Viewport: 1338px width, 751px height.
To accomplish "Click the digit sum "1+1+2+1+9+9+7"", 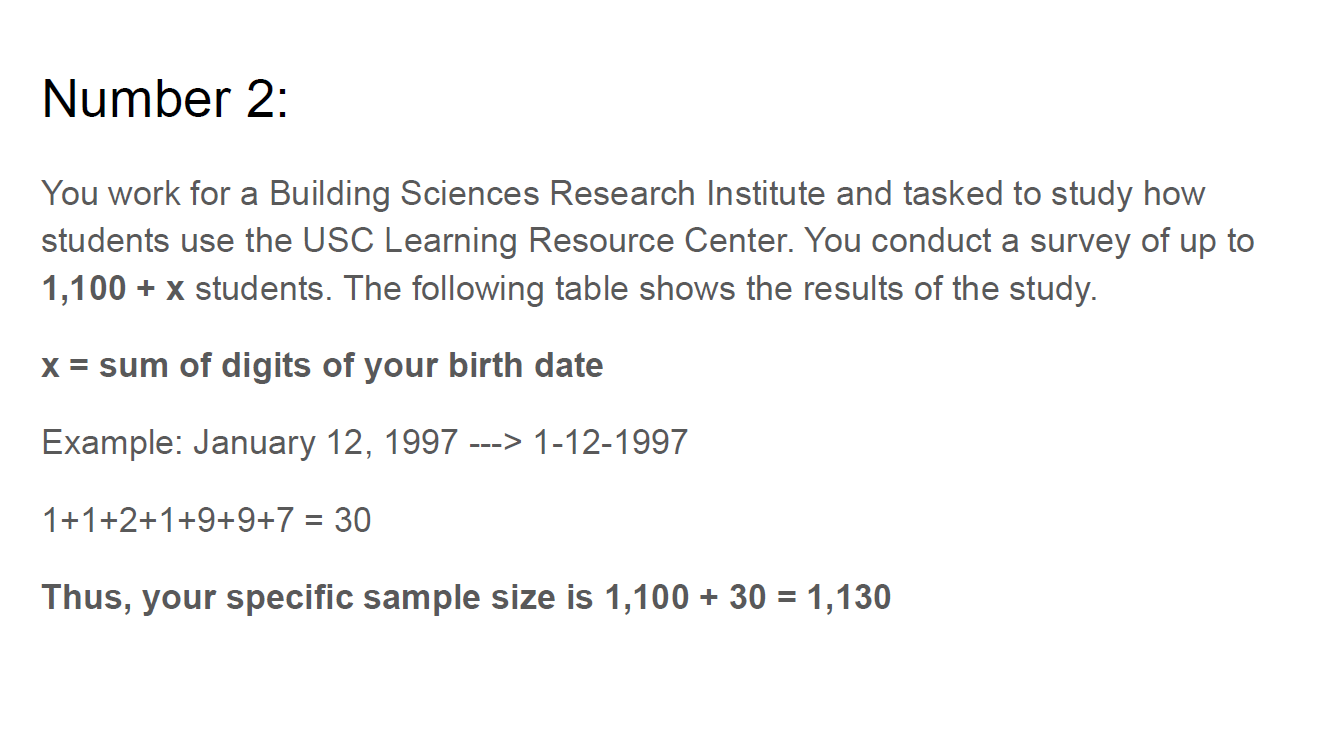I will pos(168,520).
